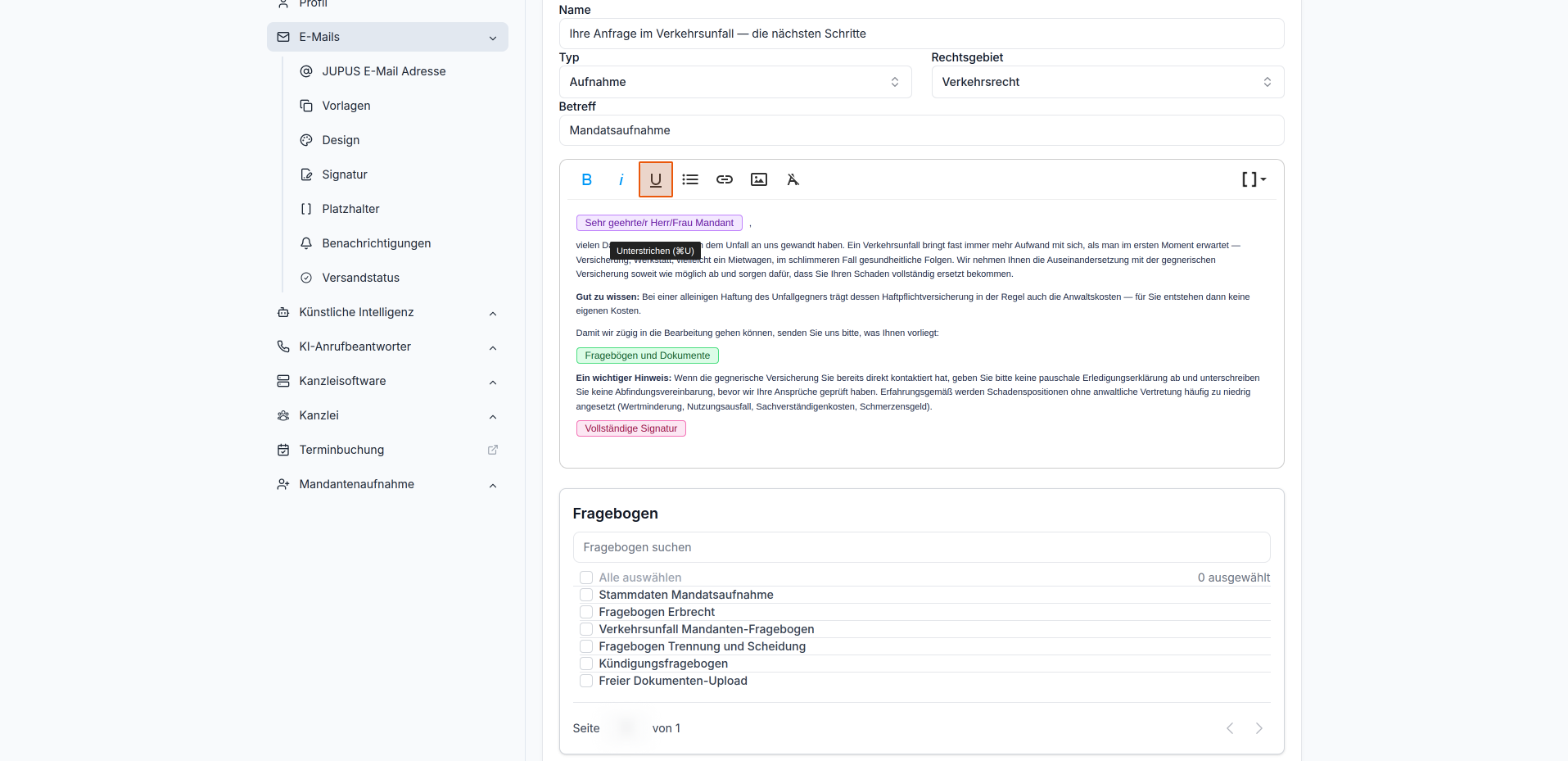The height and width of the screenshot is (761, 1568).
Task: Open the Rechtsgebiet dropdown showing Verkehrsrecht
Action: click(1108, 82)
